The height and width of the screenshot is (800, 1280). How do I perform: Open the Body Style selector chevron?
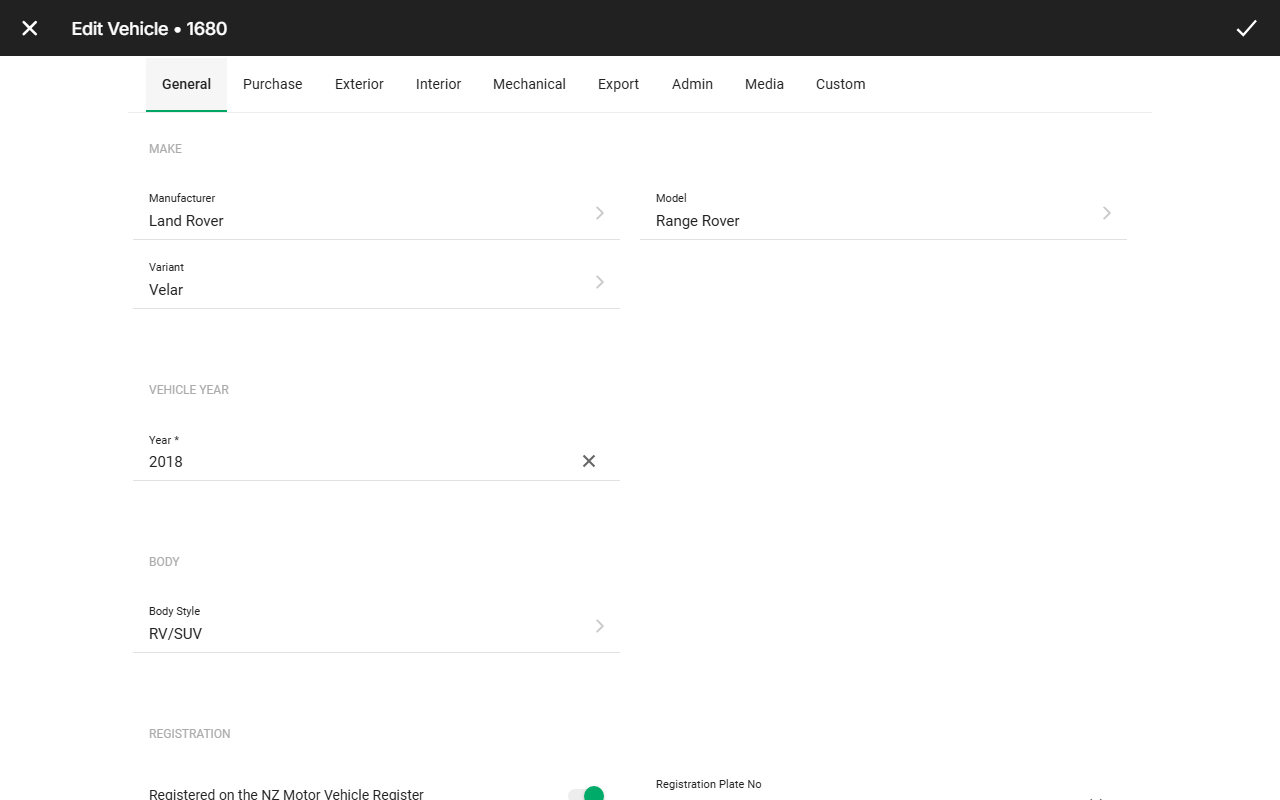pyautogui.click(x=600, y=626)
